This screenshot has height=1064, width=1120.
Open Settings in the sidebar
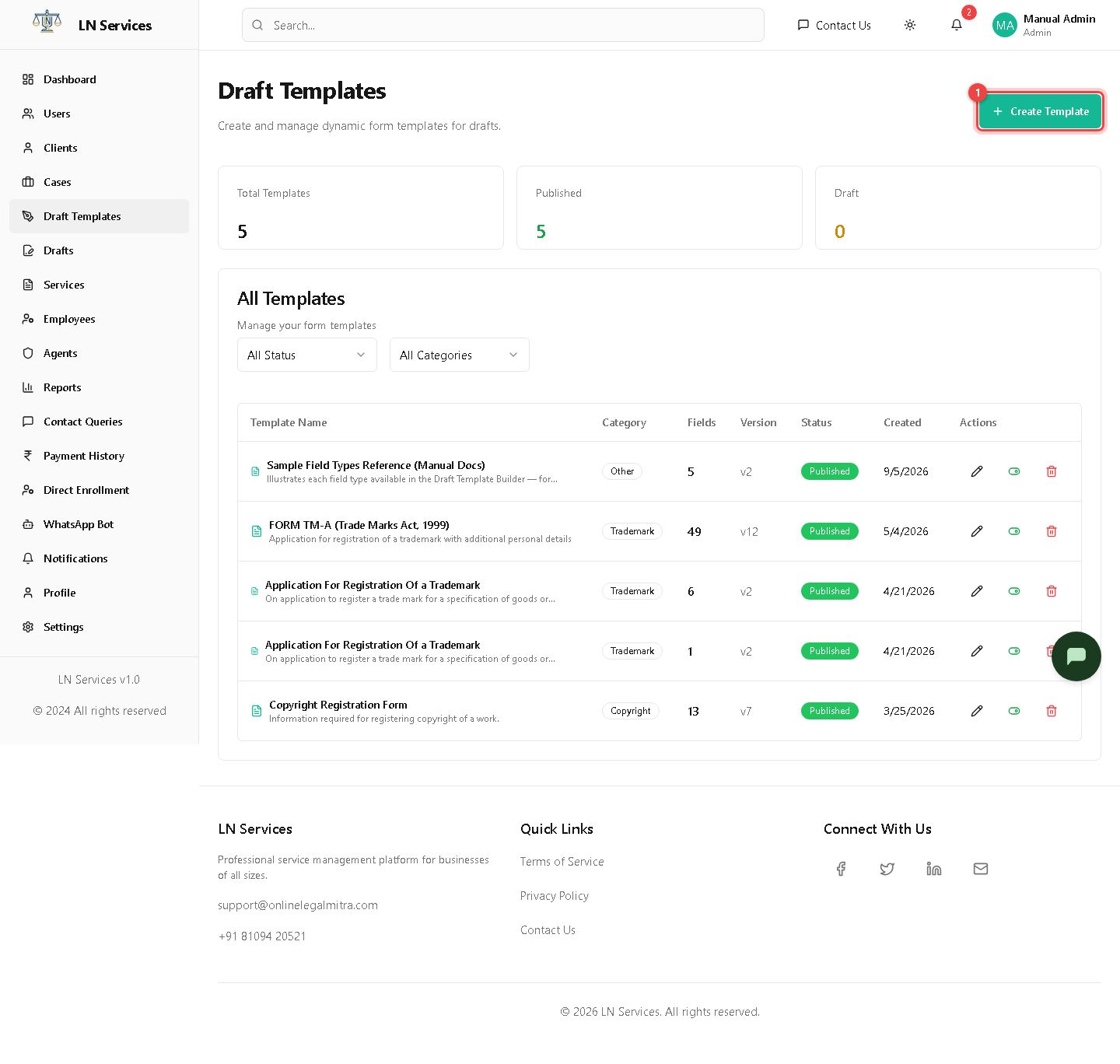[99, 627]
